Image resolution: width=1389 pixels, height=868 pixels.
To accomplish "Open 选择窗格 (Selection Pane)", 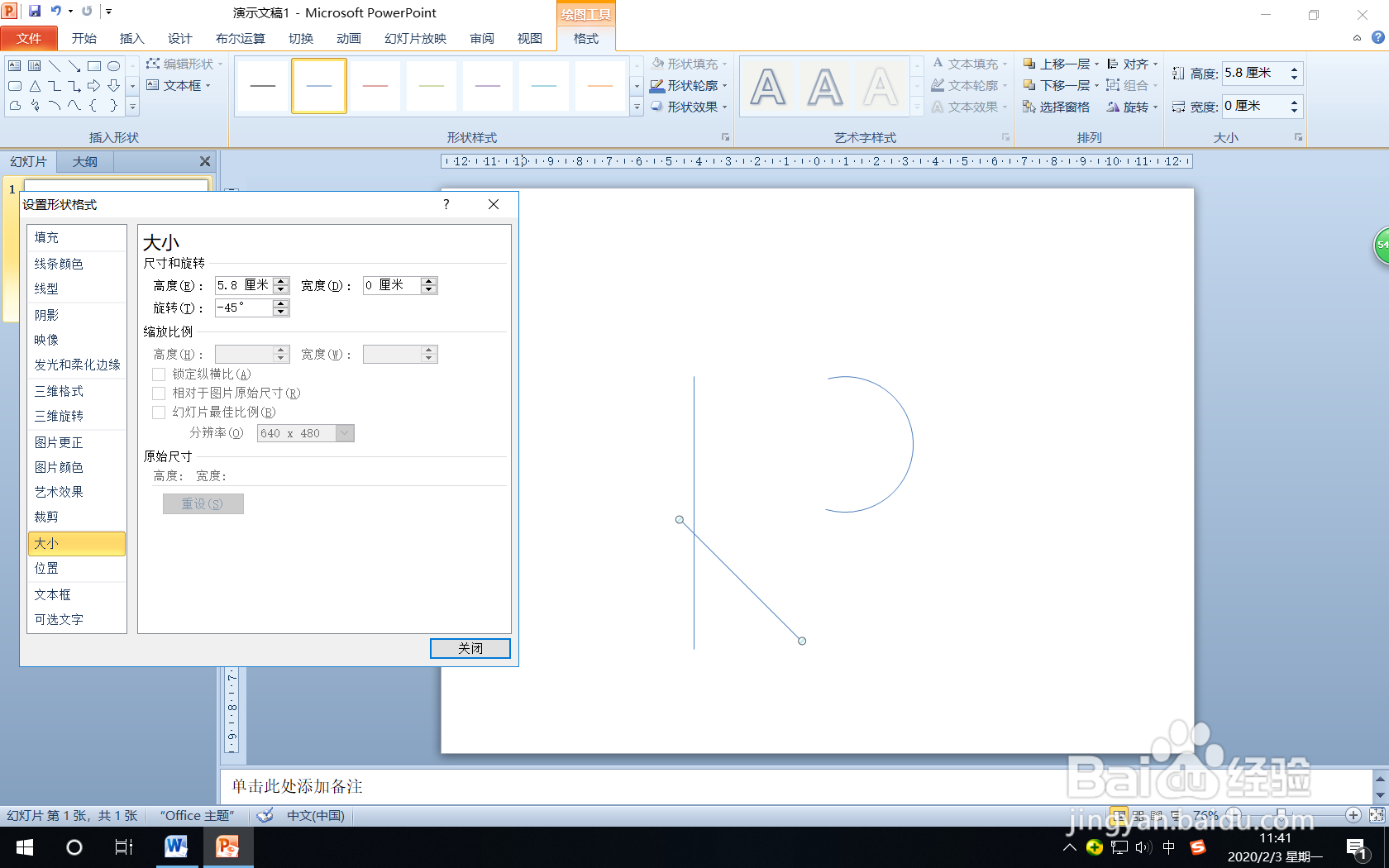I will tap(1056, 107).
